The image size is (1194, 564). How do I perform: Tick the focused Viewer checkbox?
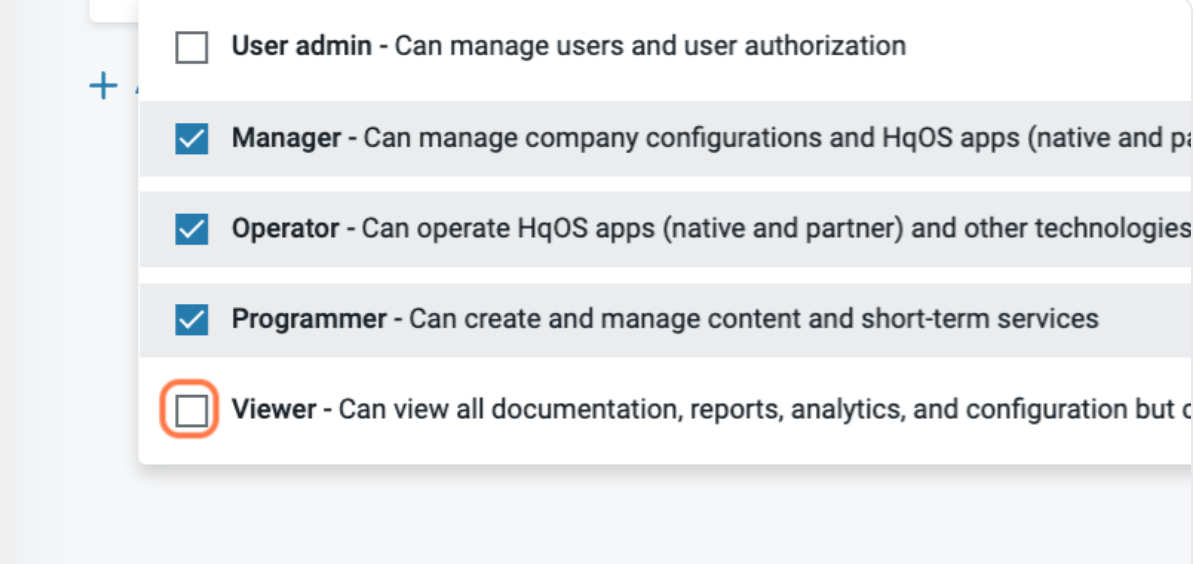[x=191, y=411]
